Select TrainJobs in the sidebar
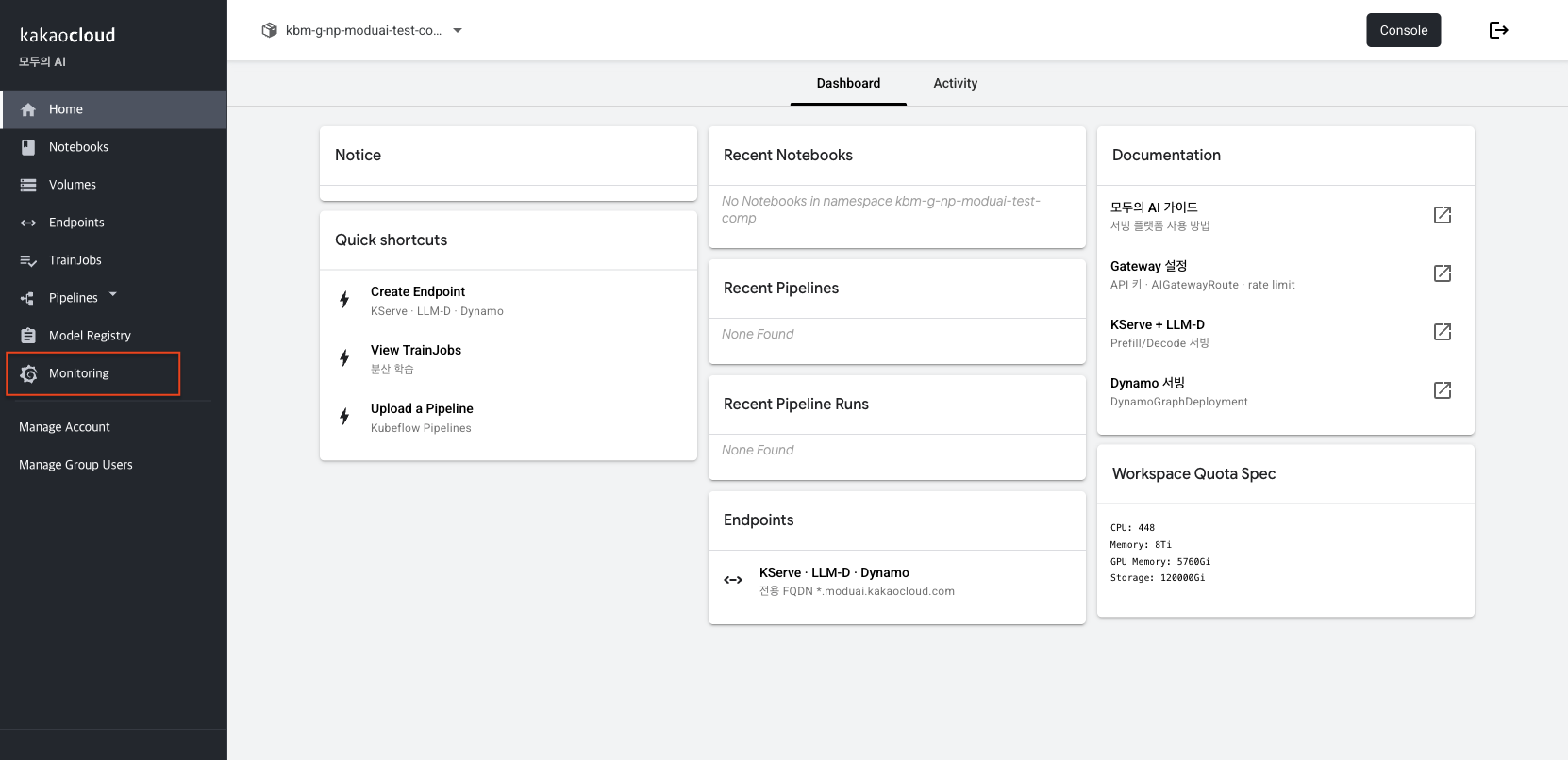 (113, 260)
